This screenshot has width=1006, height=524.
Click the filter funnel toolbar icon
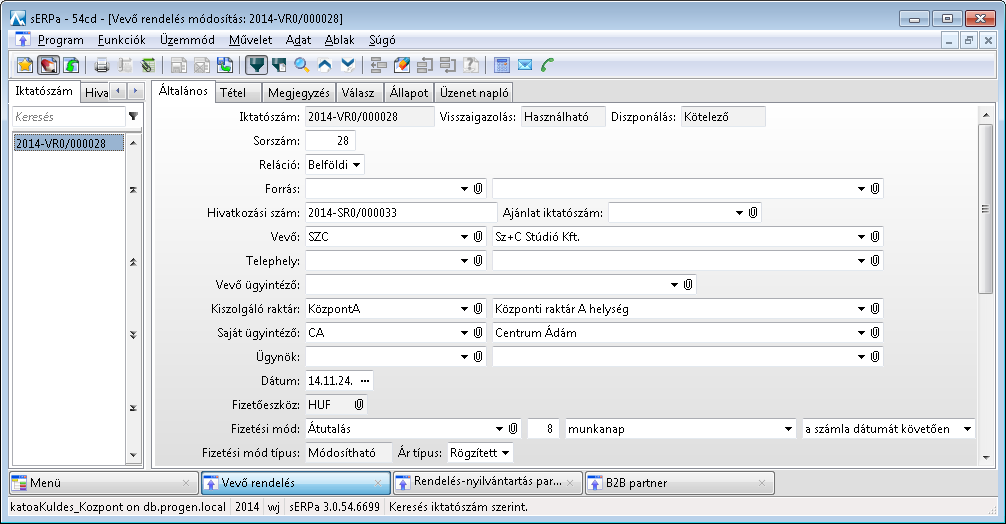coord(257,65)
